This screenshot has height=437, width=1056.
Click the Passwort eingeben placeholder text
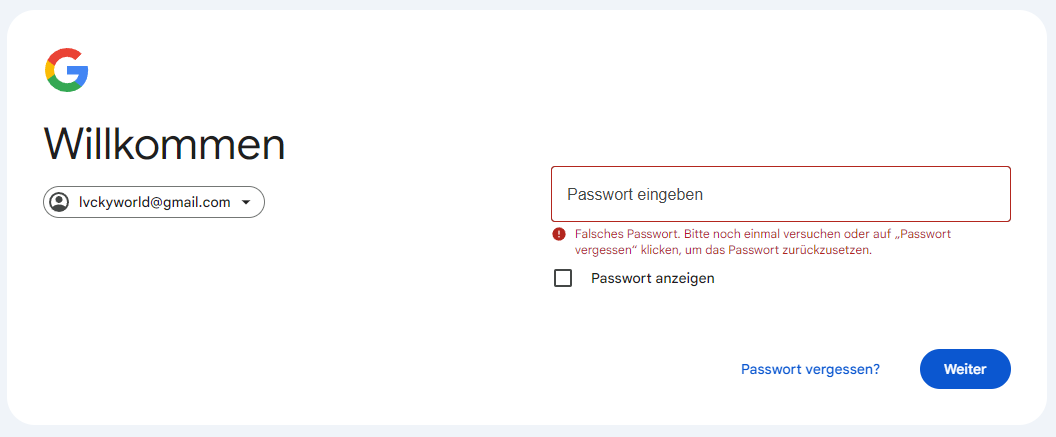(635, 194)
